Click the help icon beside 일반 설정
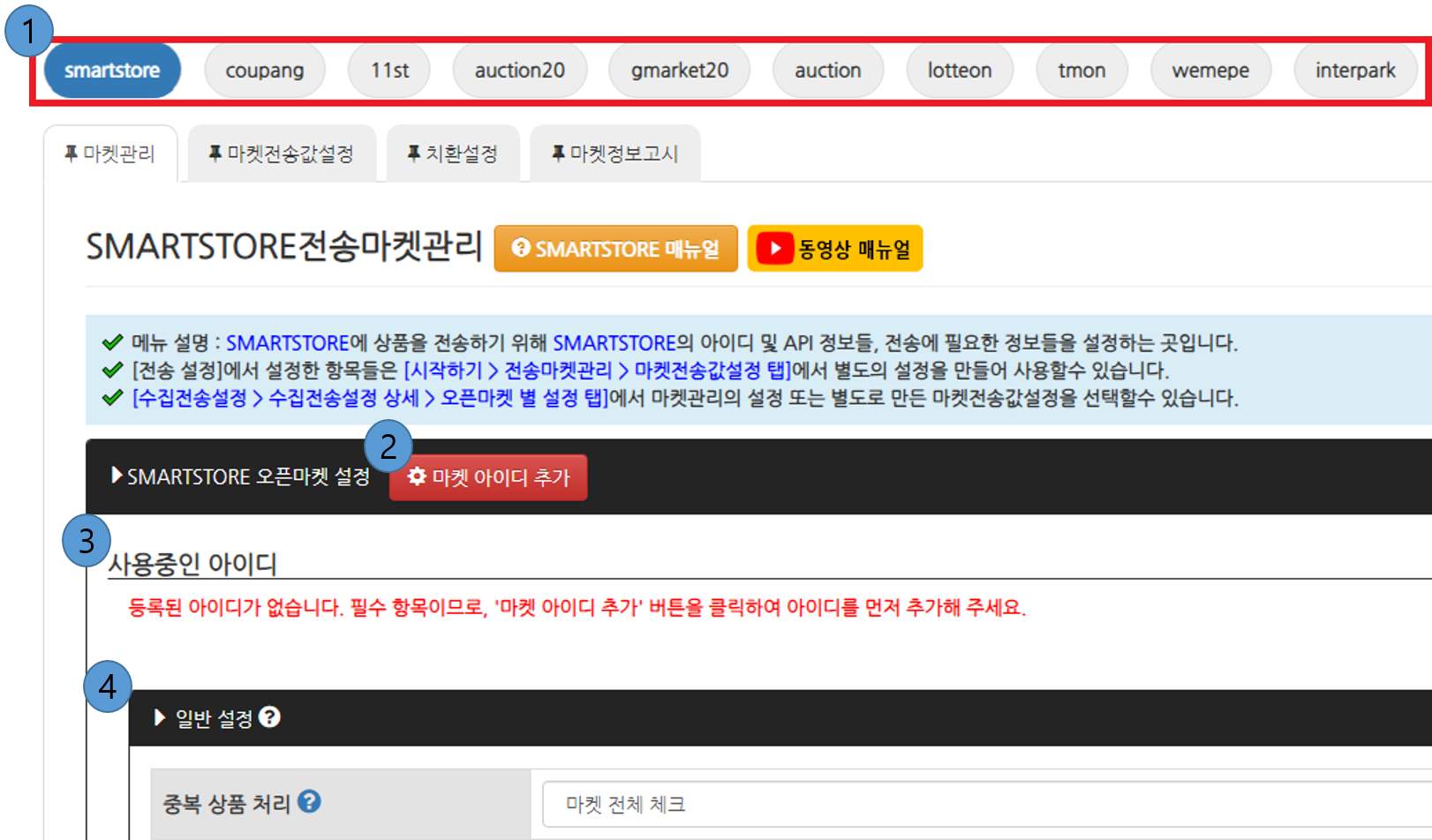Screen dimensions: 1432x840 270,717
